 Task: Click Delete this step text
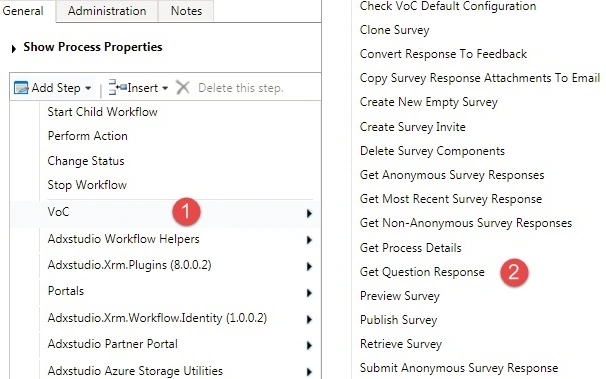point(241,88)
